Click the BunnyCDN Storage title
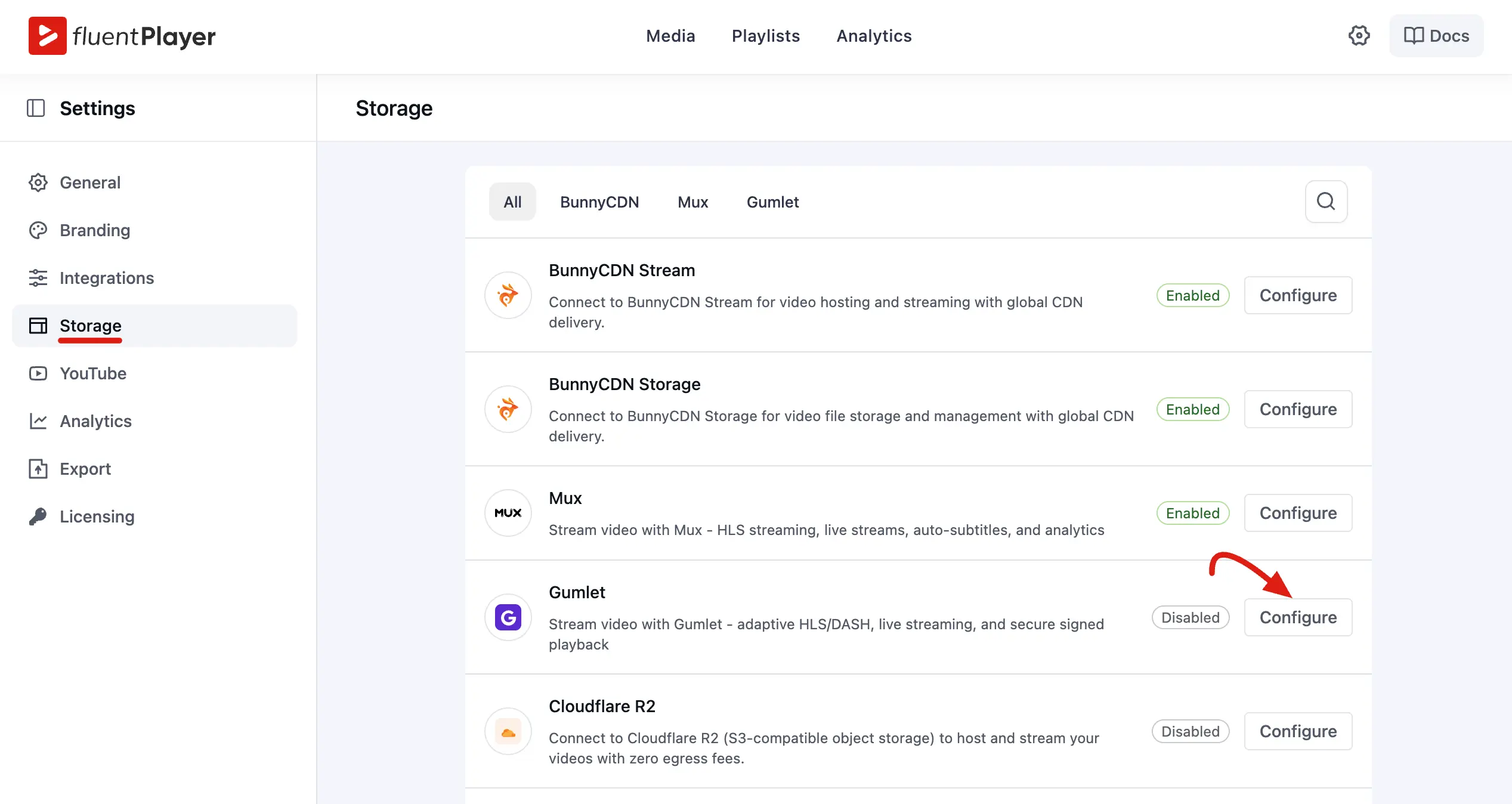Image resolution: width=1512 pixels, height=804 pixels. click(x=624, y=384)
